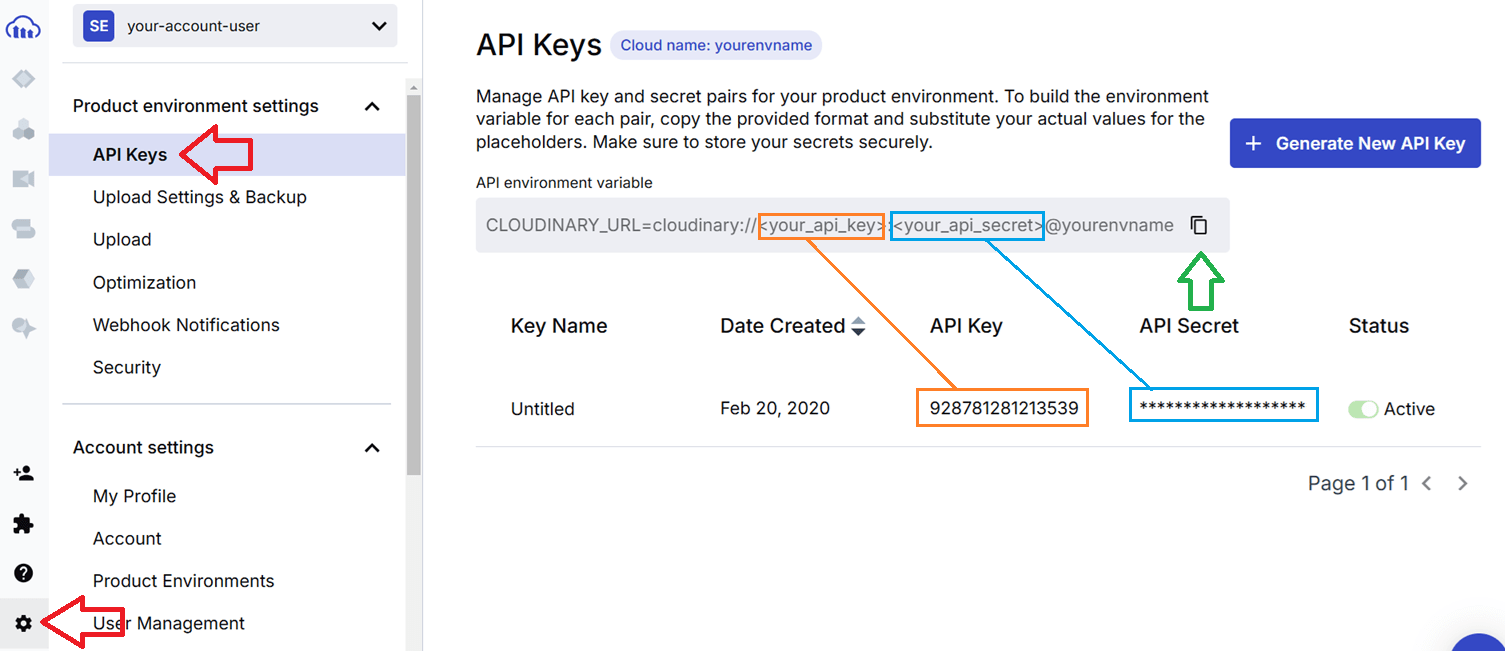1505x651 pixels.
Task: Go to next page arrow
Action: pos(1463,484)
